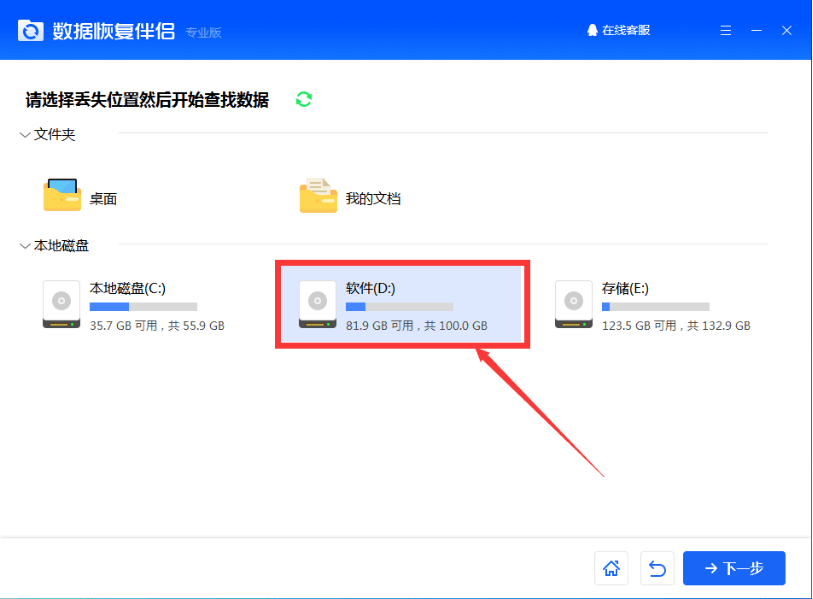Click the green refresh icon beside the heading
Viewport: 813px width, 599px height.
coord(304,99)
